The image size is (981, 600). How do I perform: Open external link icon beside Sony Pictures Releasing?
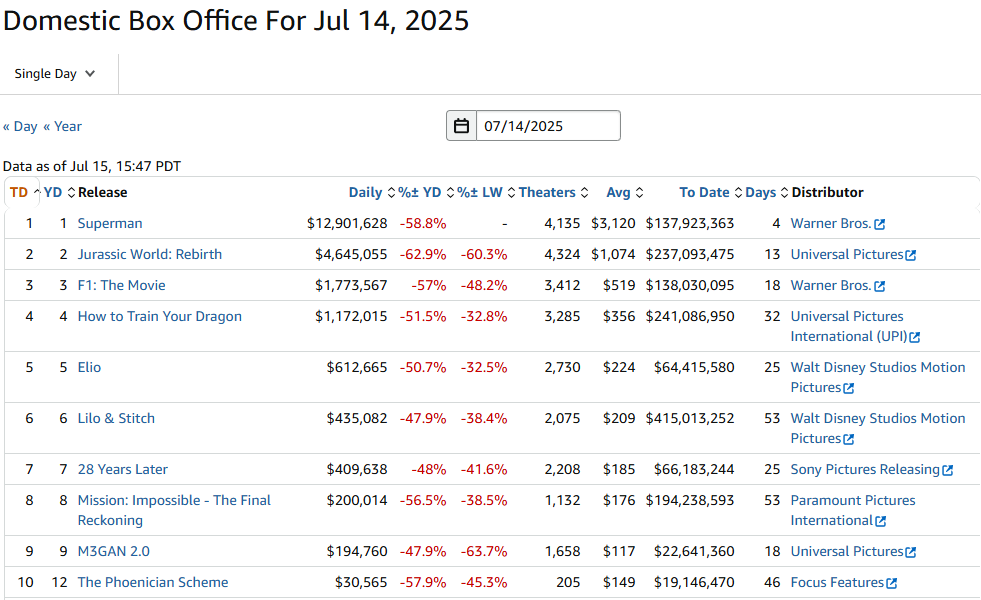click(x=948, y=470)
